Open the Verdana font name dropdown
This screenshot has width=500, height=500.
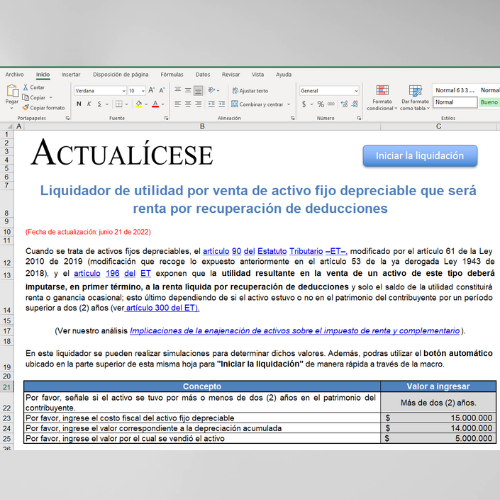coord(124,91)
